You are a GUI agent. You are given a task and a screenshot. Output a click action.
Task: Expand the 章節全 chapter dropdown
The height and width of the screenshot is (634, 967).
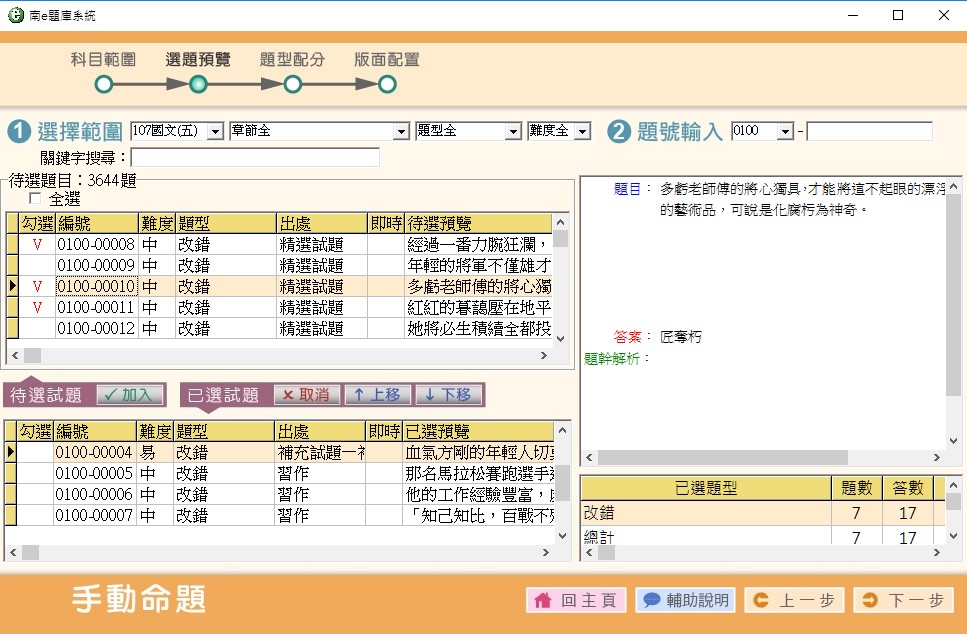coord(401,132)
